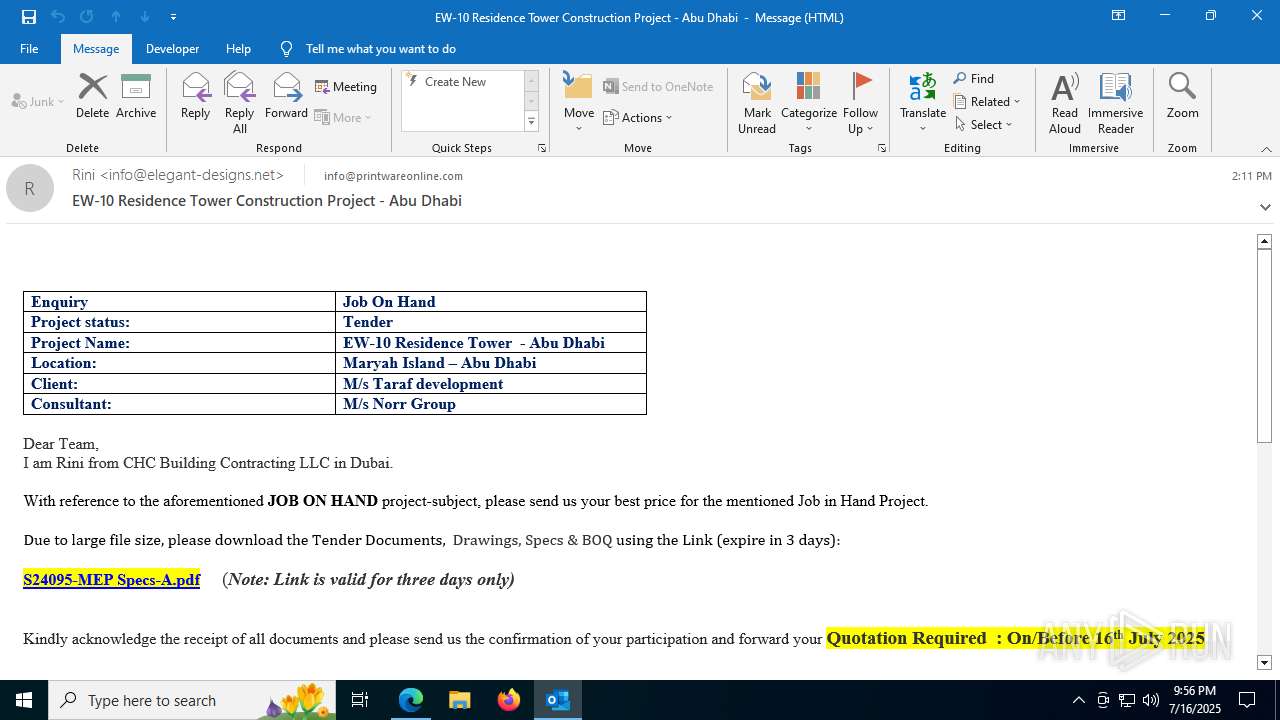Open the notification center
Screen dimensions: 1280x720
[1247, 700]
